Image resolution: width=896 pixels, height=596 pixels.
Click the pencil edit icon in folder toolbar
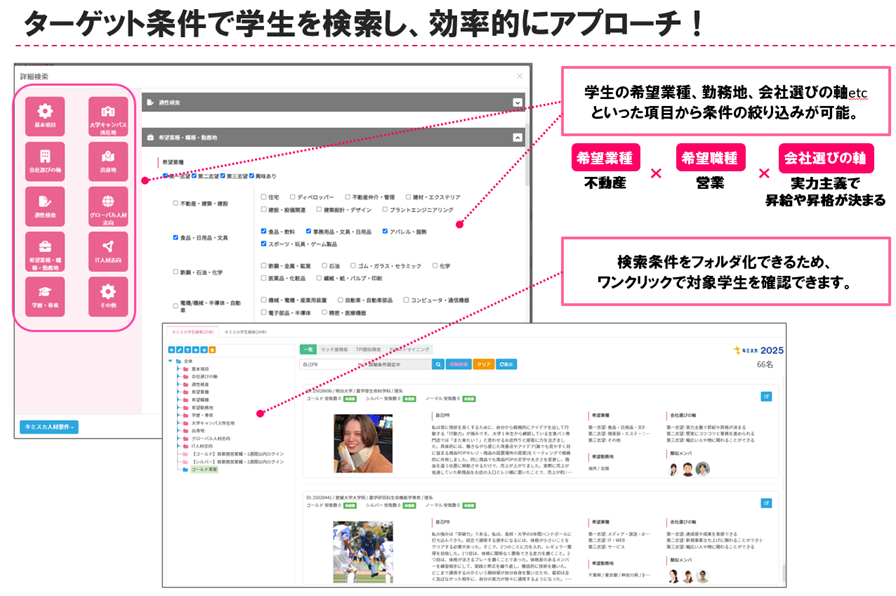pos(179,350)
